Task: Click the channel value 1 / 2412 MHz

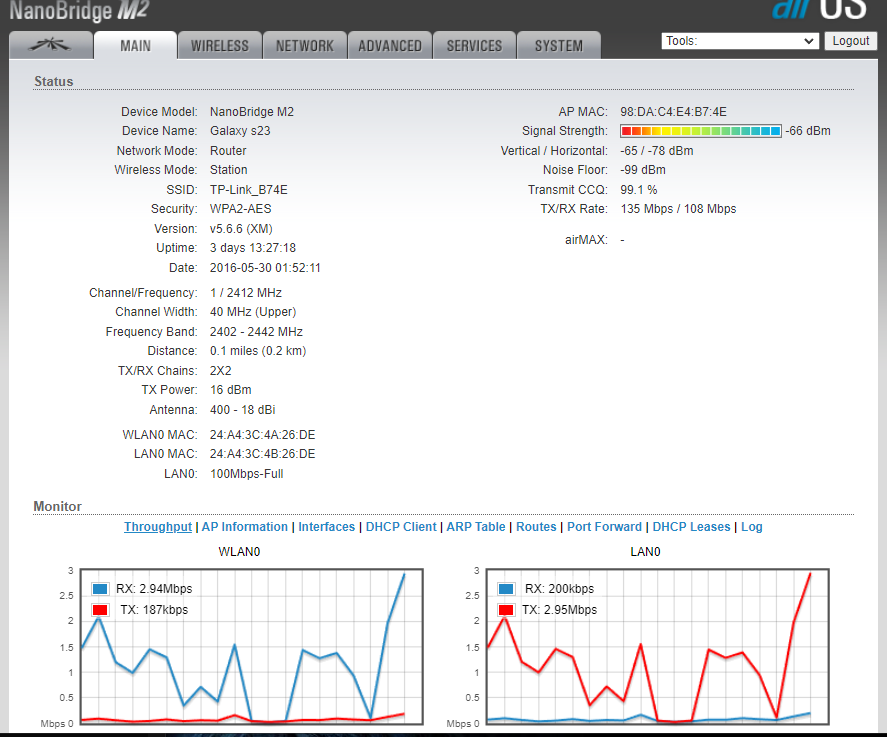Action: [x=246, y=293]
